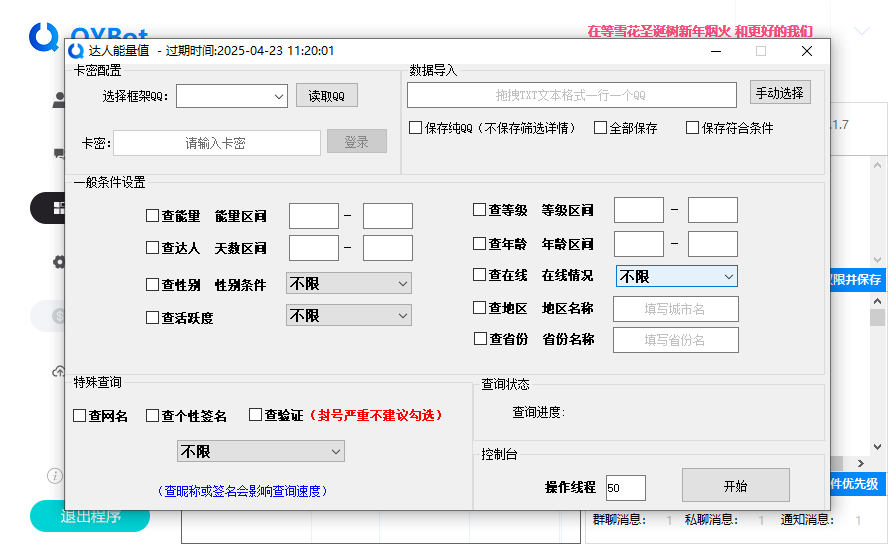
Task: Expand the 性别条件 dropdown
Action: pos(348,284)
